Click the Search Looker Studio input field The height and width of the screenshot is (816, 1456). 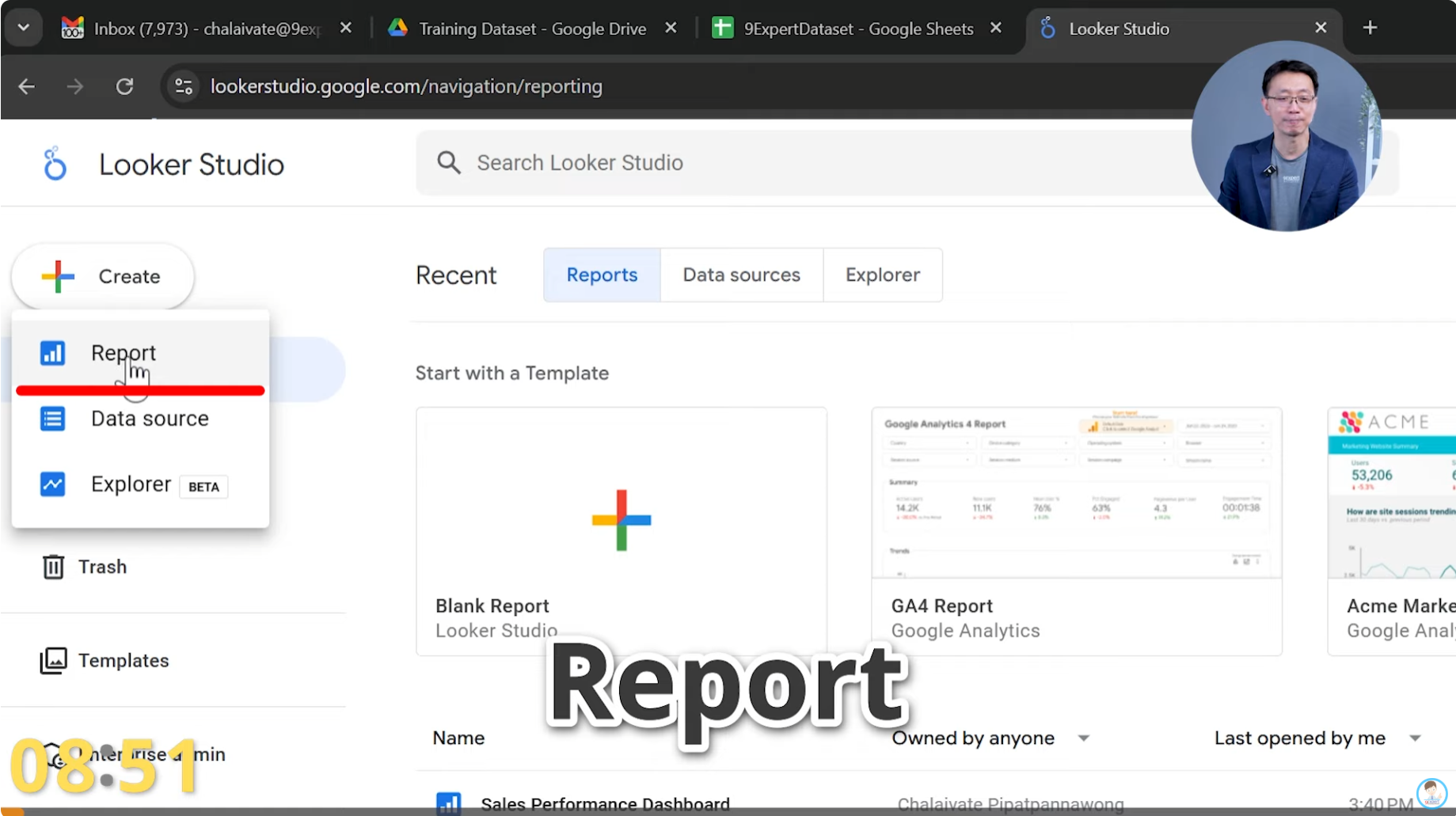(713, 162)
